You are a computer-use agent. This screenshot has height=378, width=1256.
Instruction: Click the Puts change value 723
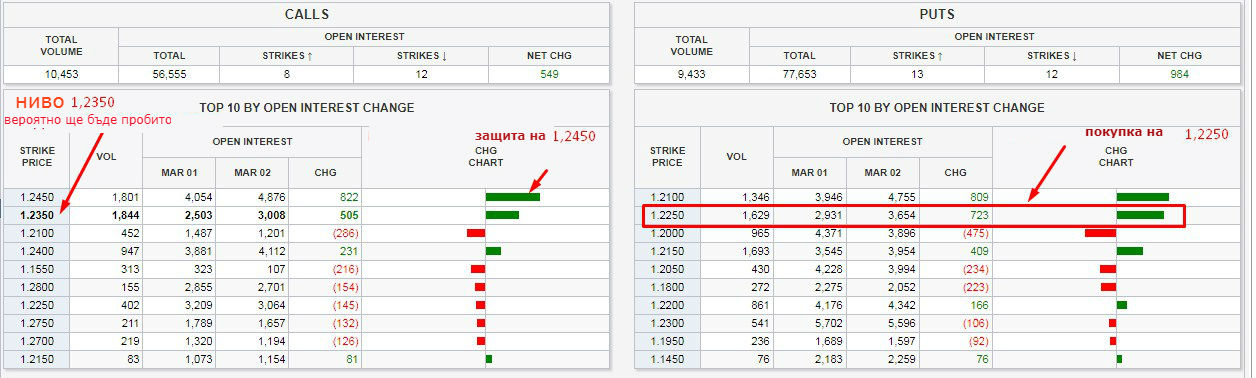click(979, 214)
